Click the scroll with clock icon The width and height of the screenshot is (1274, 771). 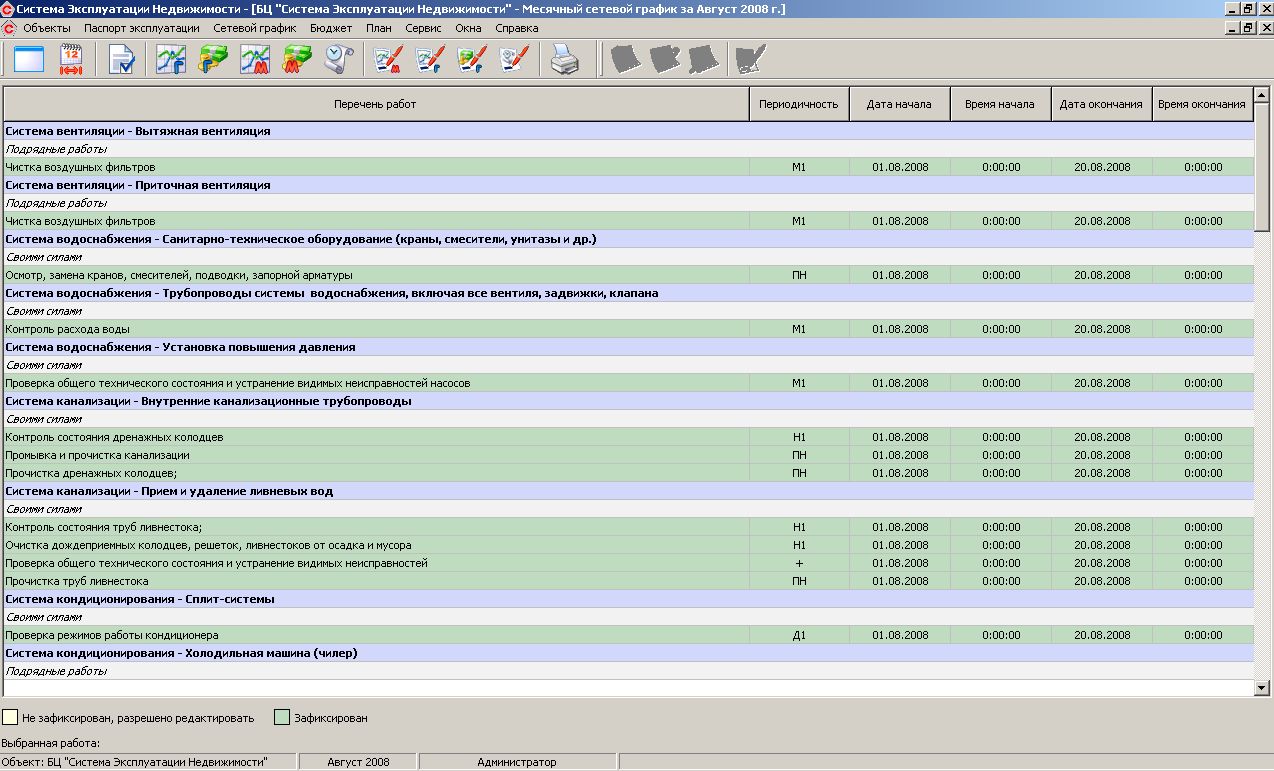tap(339, 60)
